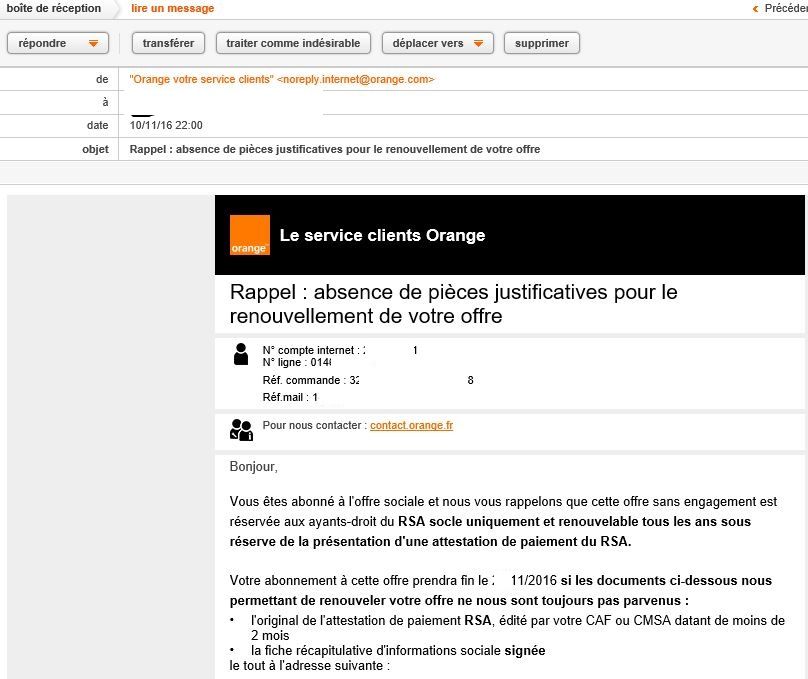Select the lire un message tab
This screenshot has width=808, height=679.
pyautogui.click(x=172, y=8)
